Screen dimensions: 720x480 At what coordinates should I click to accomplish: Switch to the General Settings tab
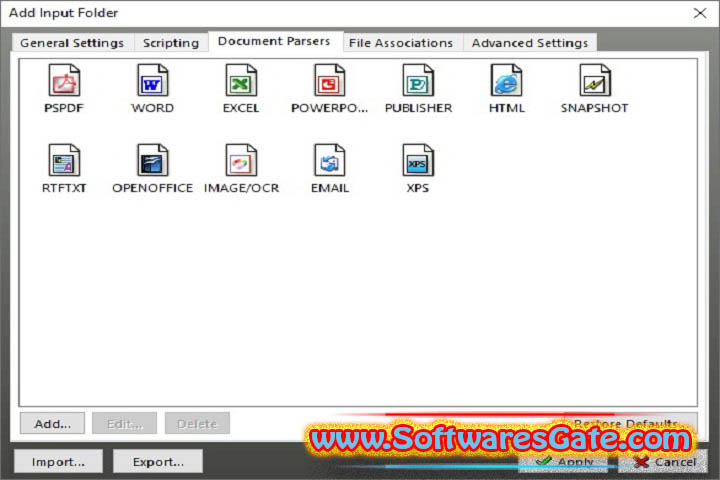click(72, 43)
